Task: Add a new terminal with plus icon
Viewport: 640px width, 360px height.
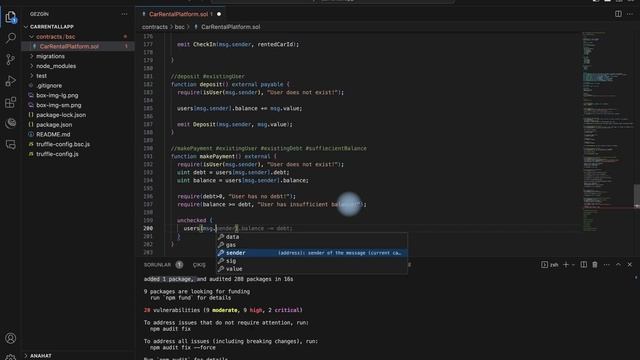Action: 566,264
